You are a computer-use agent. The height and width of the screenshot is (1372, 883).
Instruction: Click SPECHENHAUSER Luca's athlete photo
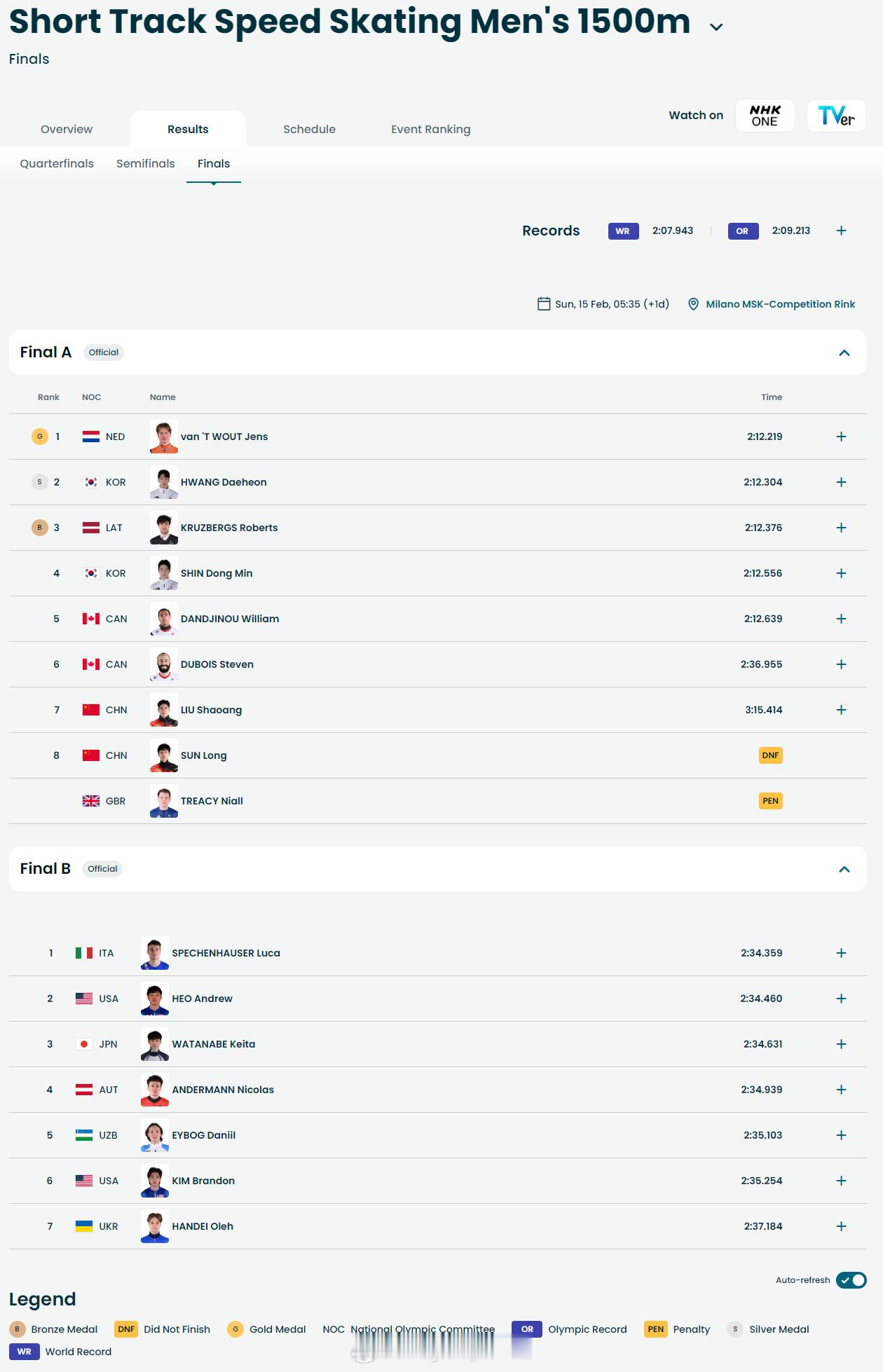click(154, 953)
